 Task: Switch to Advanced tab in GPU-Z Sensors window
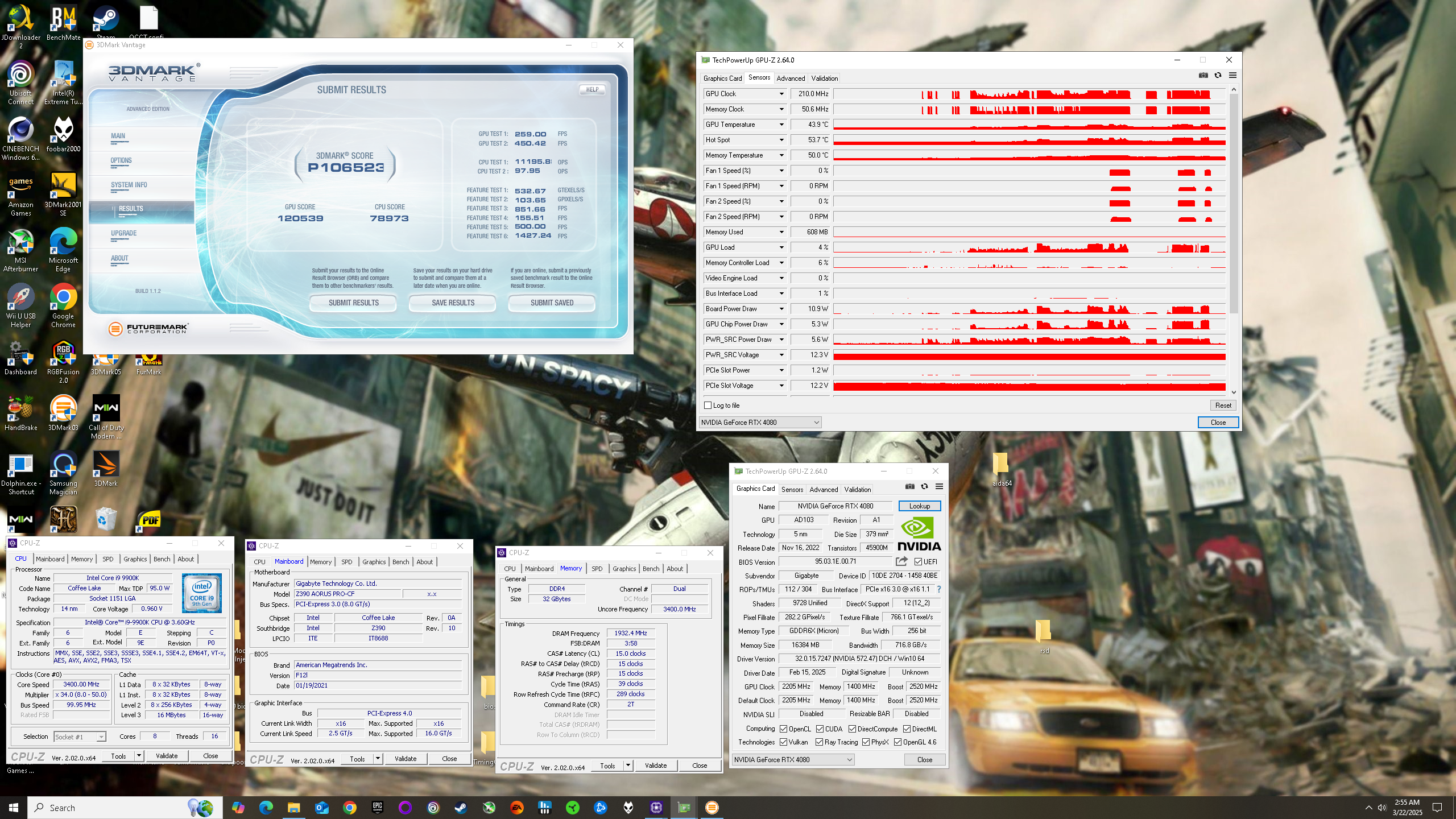[x=791, y=78]
